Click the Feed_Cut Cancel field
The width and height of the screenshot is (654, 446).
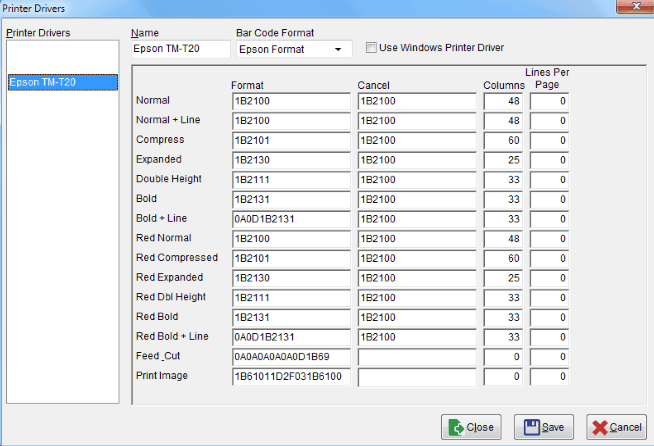(416, 356)
